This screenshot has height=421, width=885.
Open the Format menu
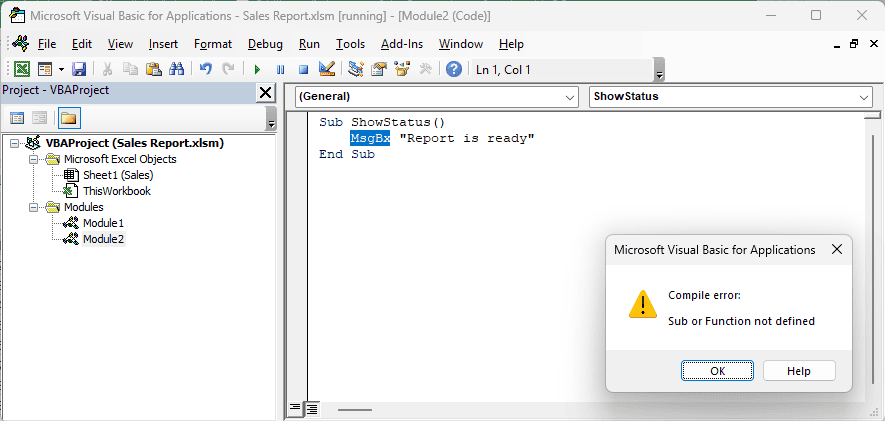pyautogui.click(x=213, y=44)
